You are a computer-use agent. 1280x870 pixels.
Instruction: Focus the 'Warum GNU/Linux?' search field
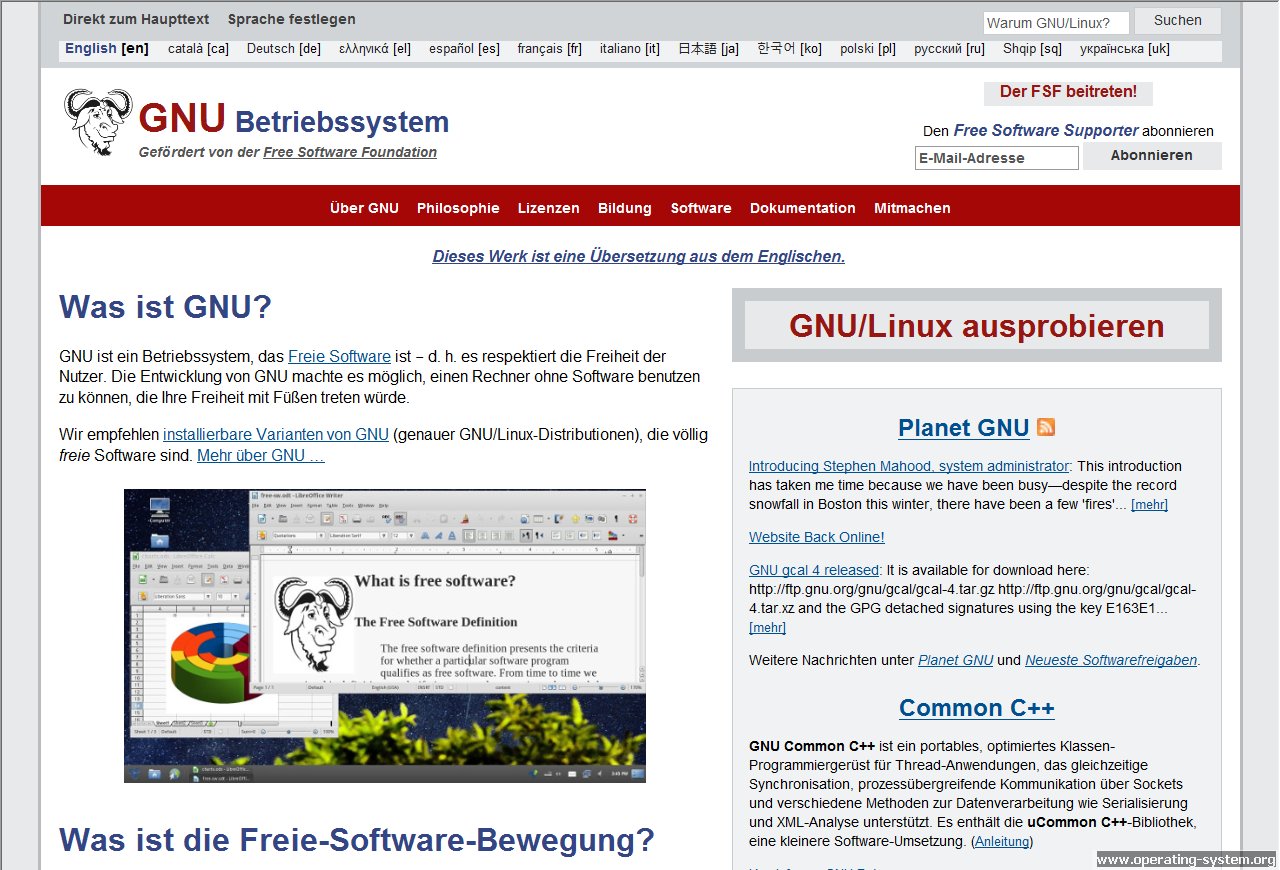coord(1056,23)
